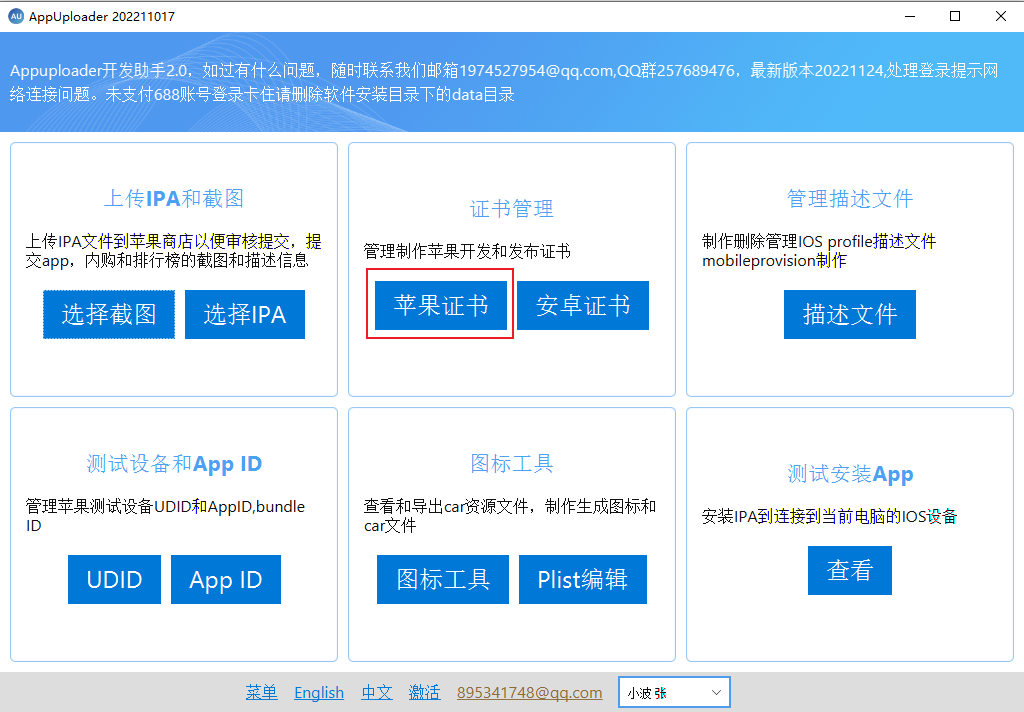Open the 895341748@qq.com email link
Screen dimensions: 1024x712
click(529, 692)
